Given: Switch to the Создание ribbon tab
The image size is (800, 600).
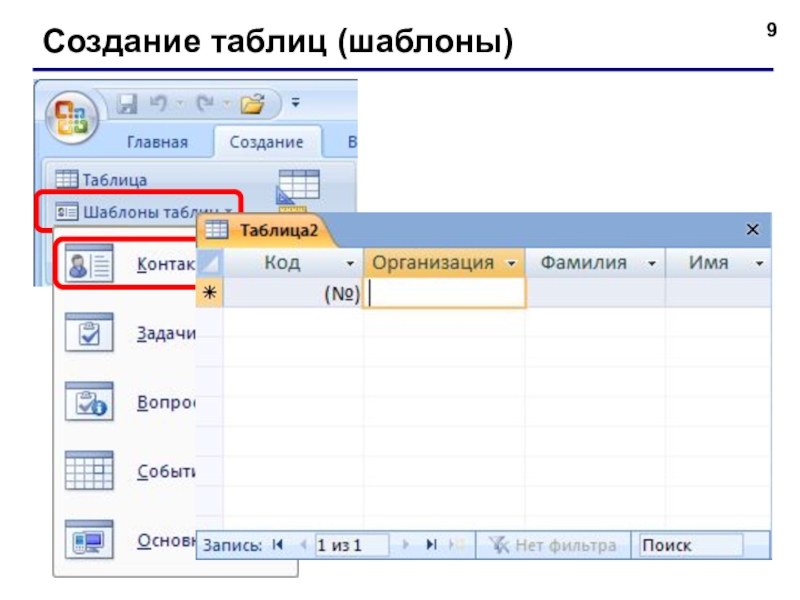Looking at the screenshot, I should pos(266,142).
